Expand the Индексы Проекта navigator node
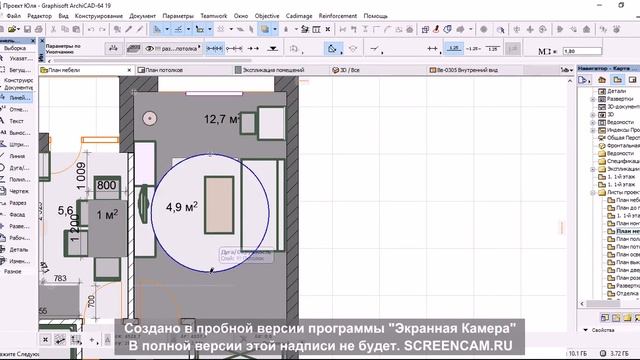This screenshot has height=360, width=640. [593, 130]
